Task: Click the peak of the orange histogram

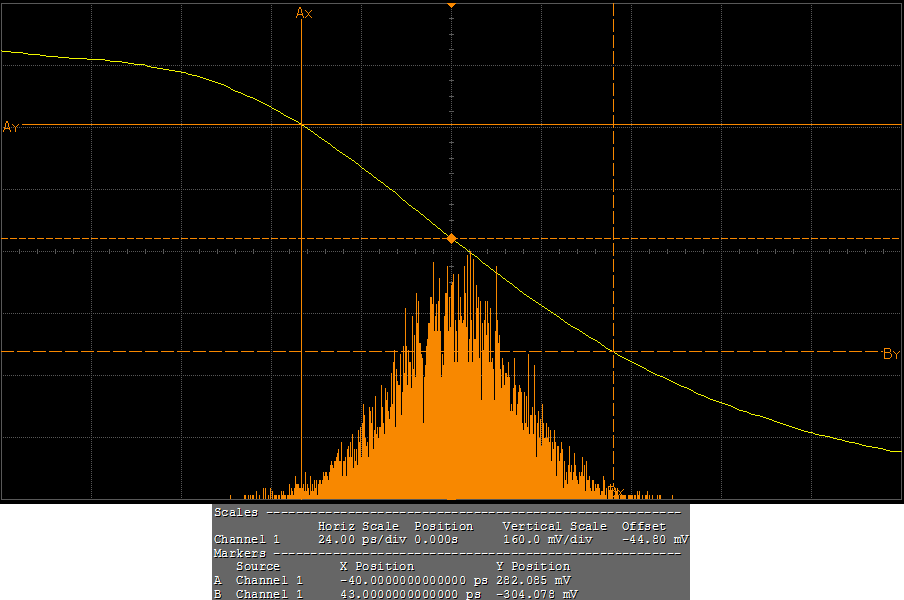Action: (x=468, y=258)
